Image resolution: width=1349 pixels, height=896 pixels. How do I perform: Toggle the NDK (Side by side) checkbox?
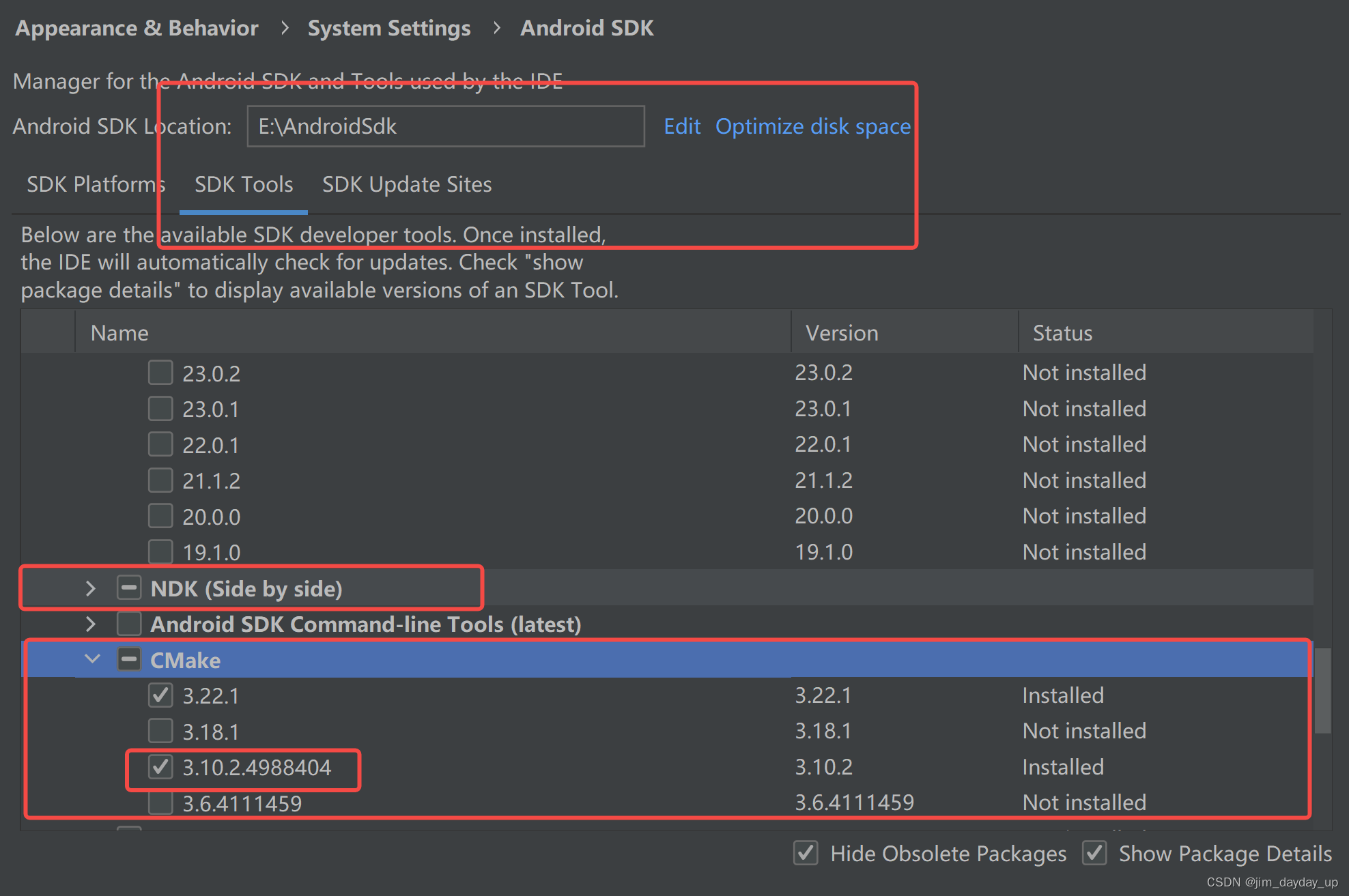129,588
